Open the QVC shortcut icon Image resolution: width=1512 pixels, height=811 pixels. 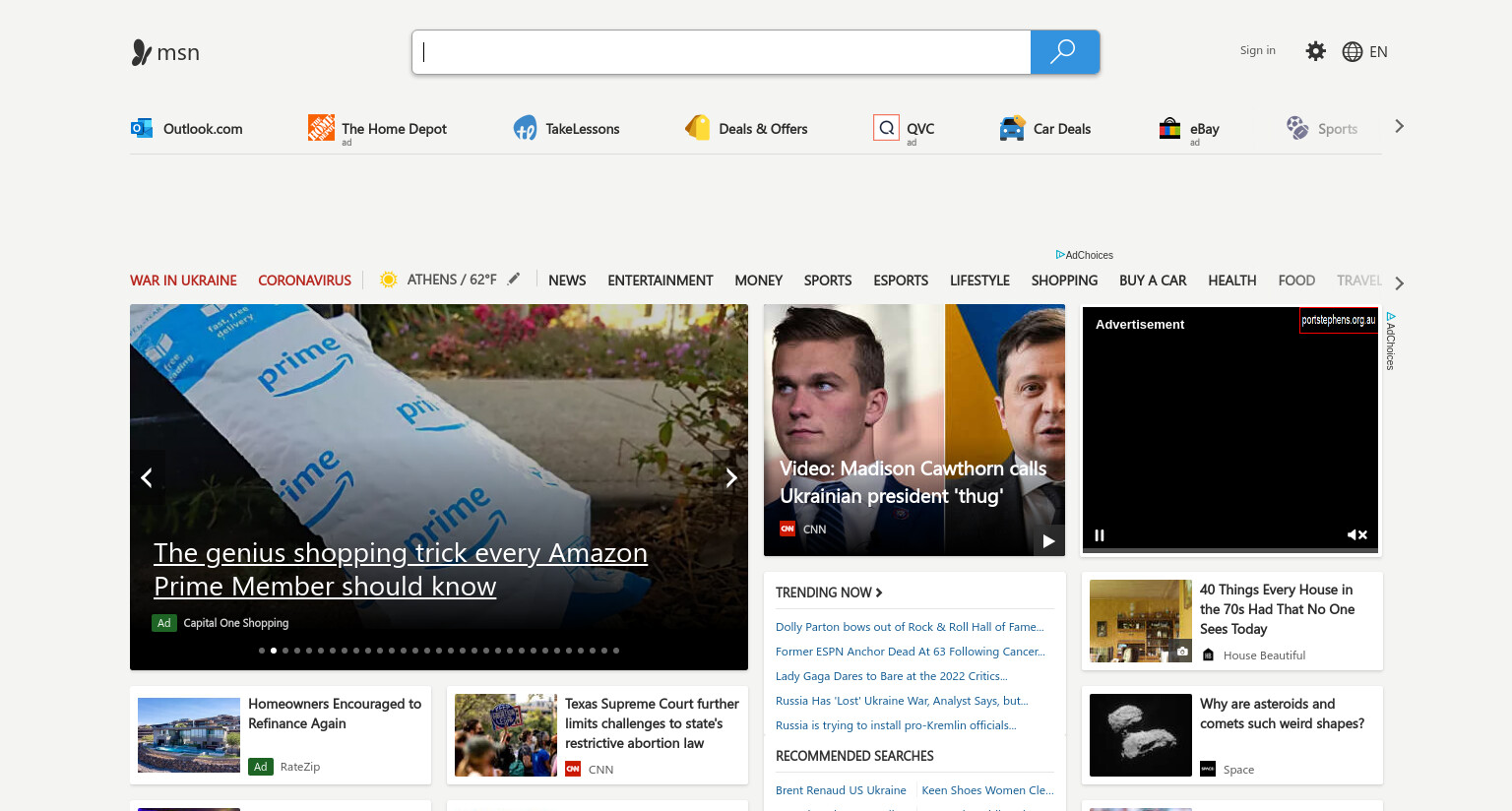tap(886, 128)
